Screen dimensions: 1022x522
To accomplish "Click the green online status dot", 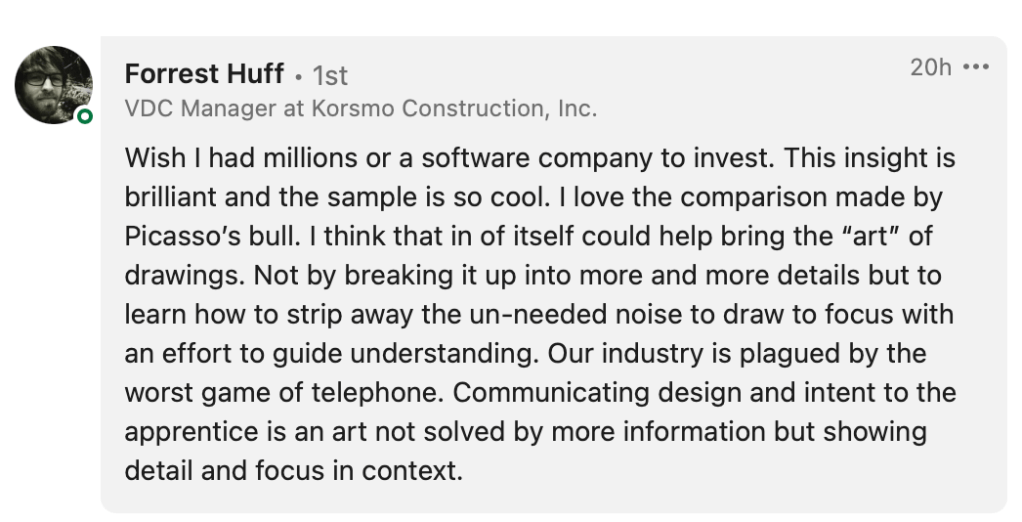I will [85, 117].
